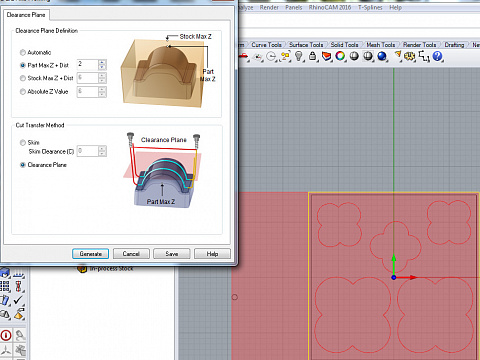Screen dimensions: 480x360
Task: Open the Help menu in menu bar
Action: (395, 7)
